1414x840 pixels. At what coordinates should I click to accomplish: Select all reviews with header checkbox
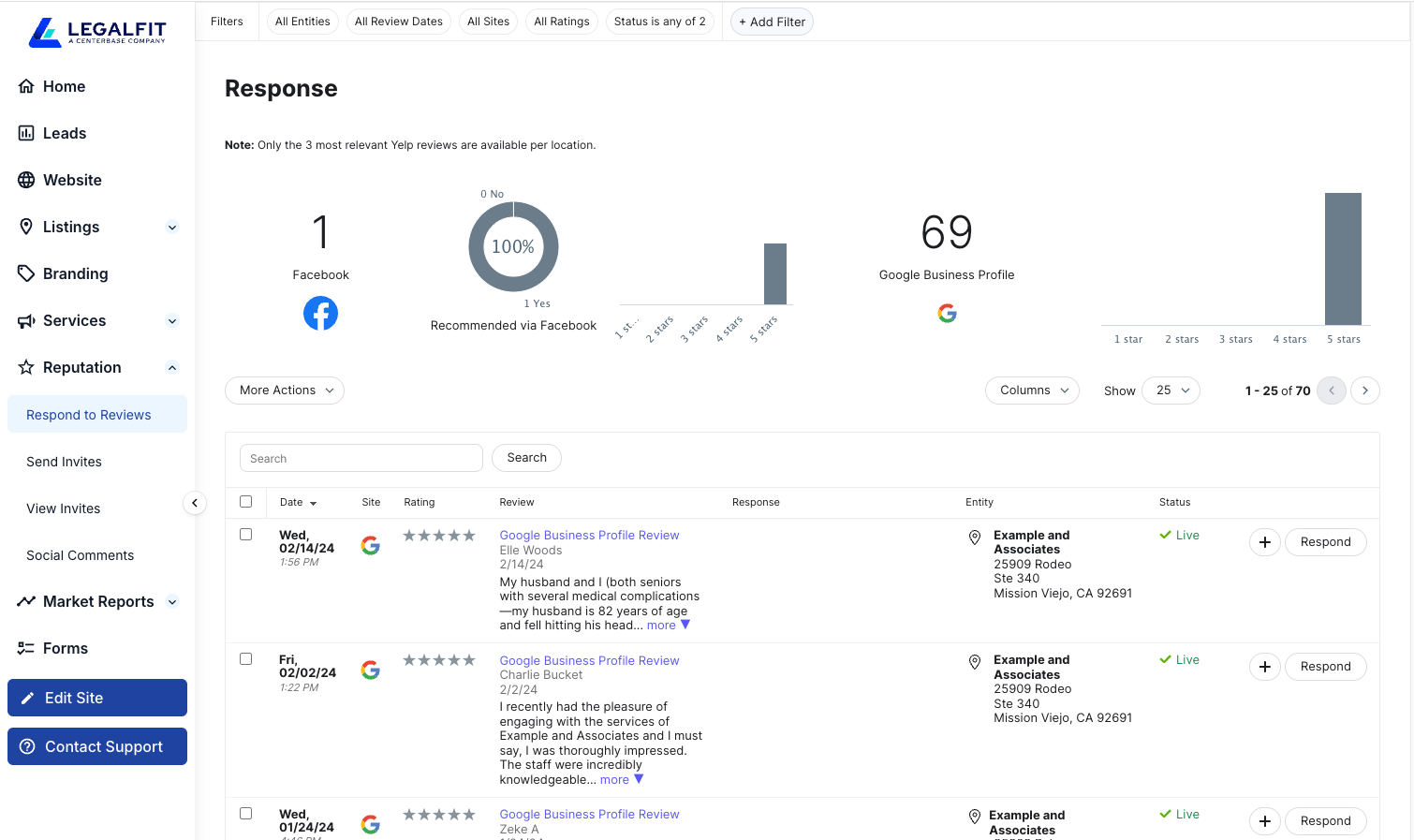point(246,502)
